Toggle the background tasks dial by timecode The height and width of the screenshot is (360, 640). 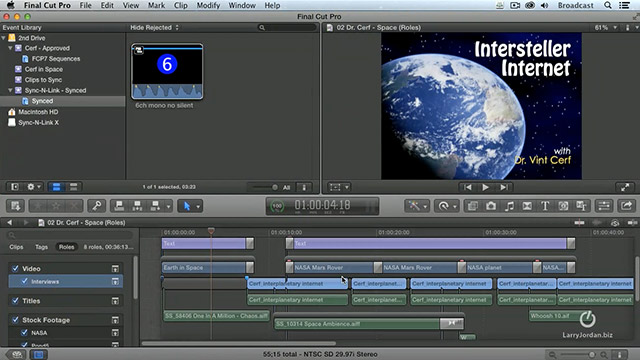pos(277,206)
